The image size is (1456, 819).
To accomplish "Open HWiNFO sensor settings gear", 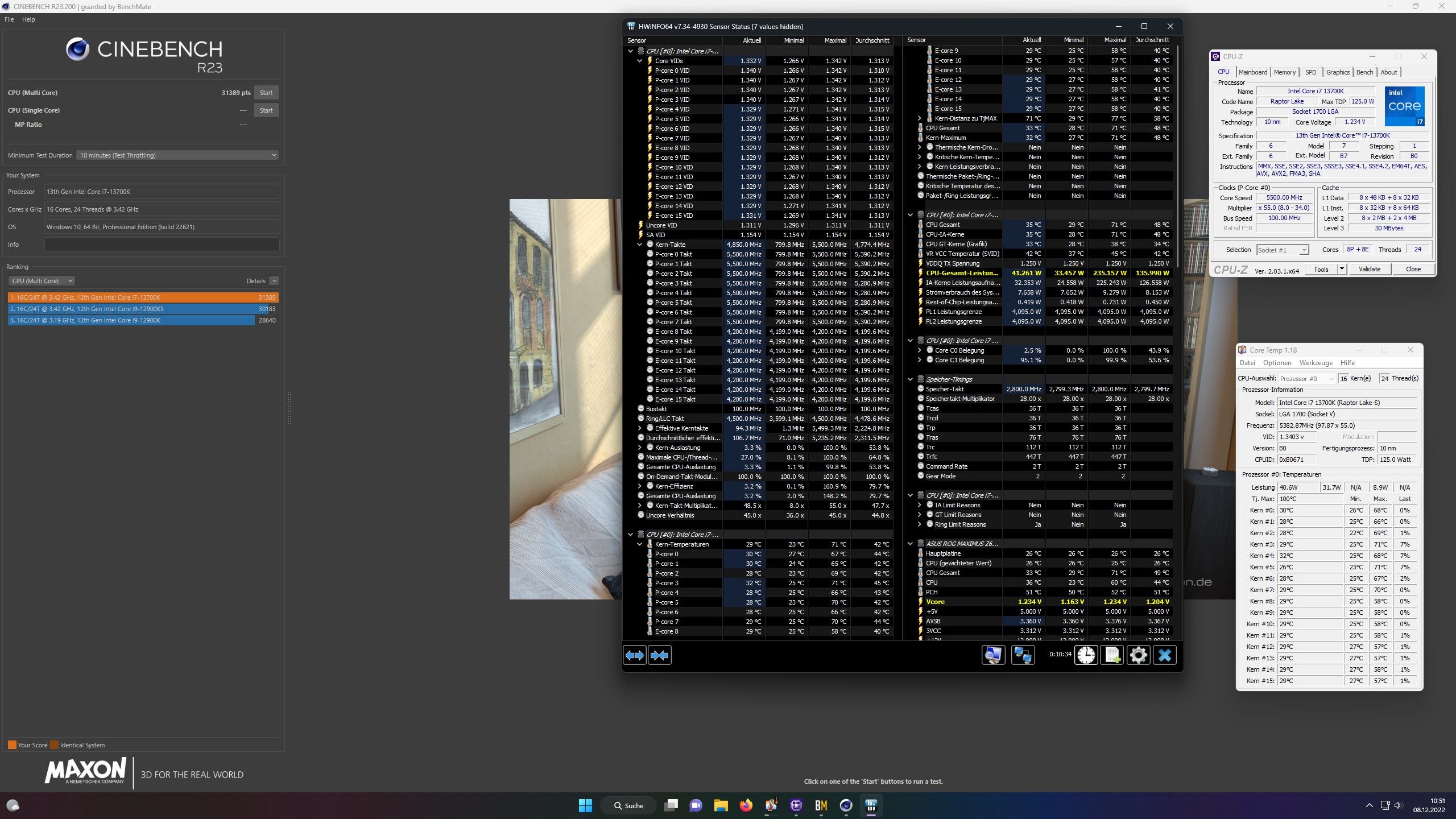I will pos(1138,655).
